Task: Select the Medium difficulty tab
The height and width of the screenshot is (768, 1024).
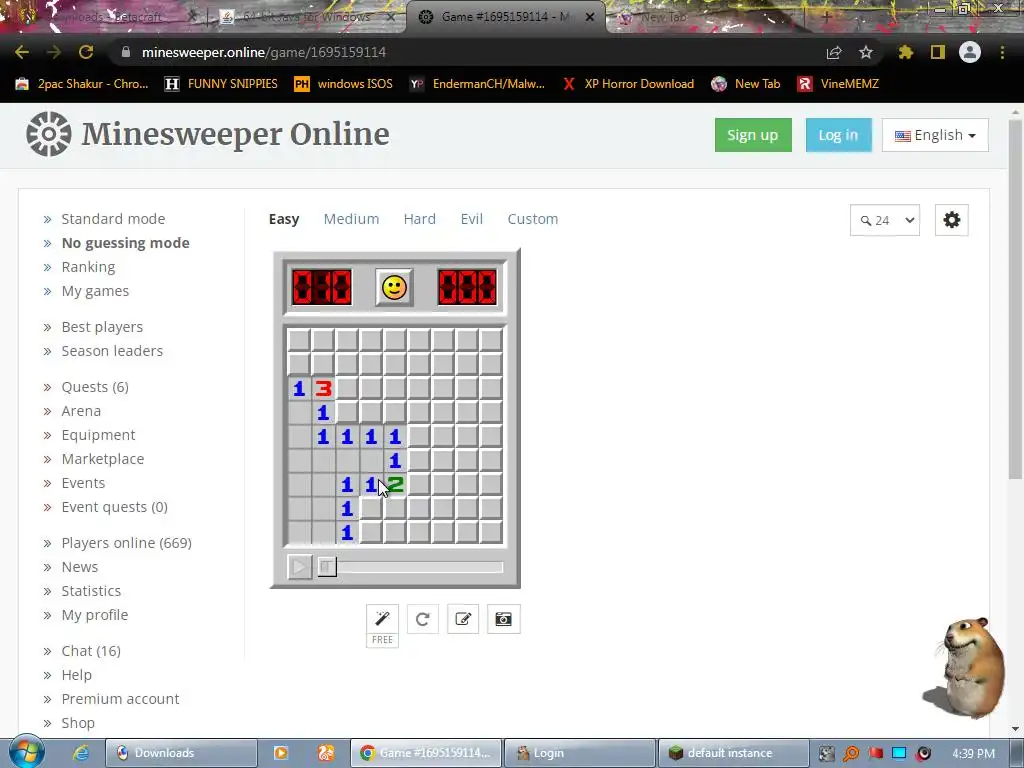Action: point(351,219)
